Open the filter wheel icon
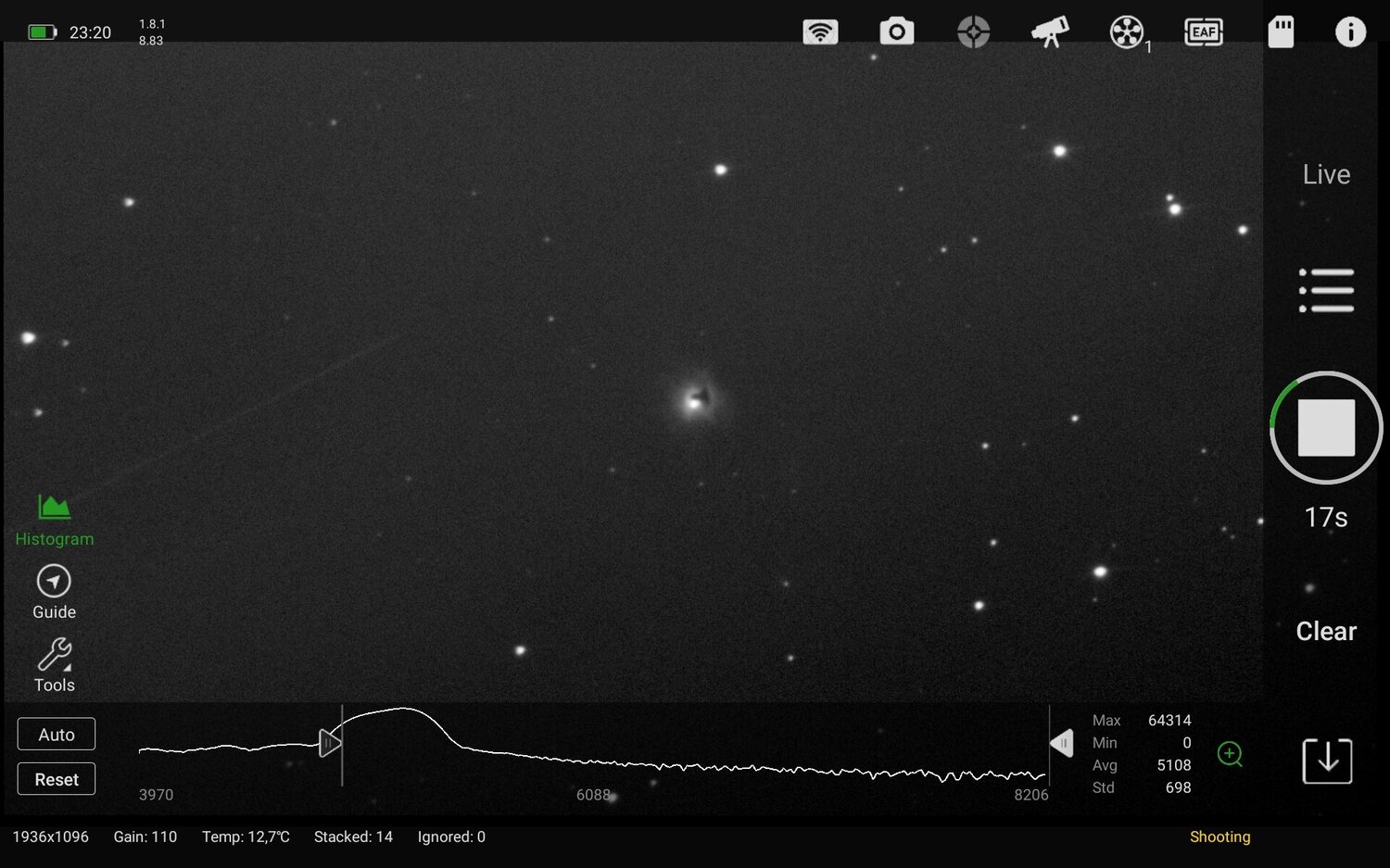1390x868 pixels. (1127, 31)
